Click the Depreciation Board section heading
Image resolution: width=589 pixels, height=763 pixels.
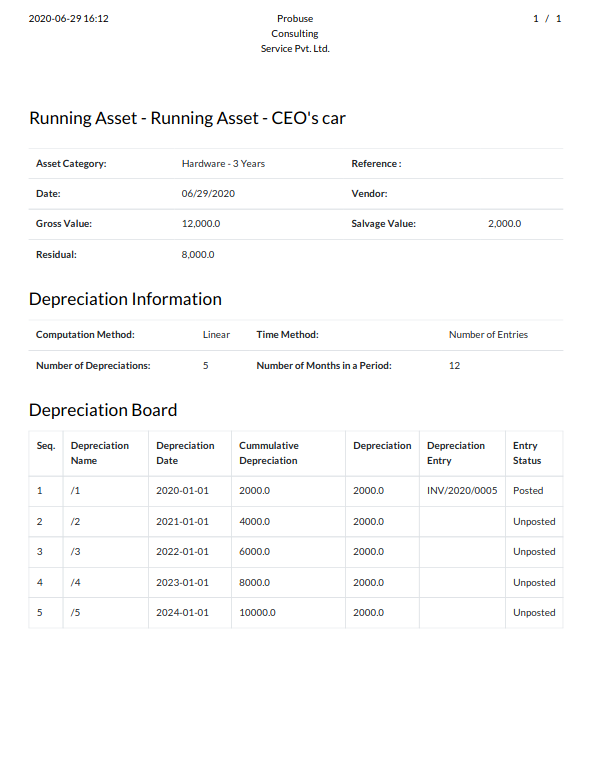103,410
